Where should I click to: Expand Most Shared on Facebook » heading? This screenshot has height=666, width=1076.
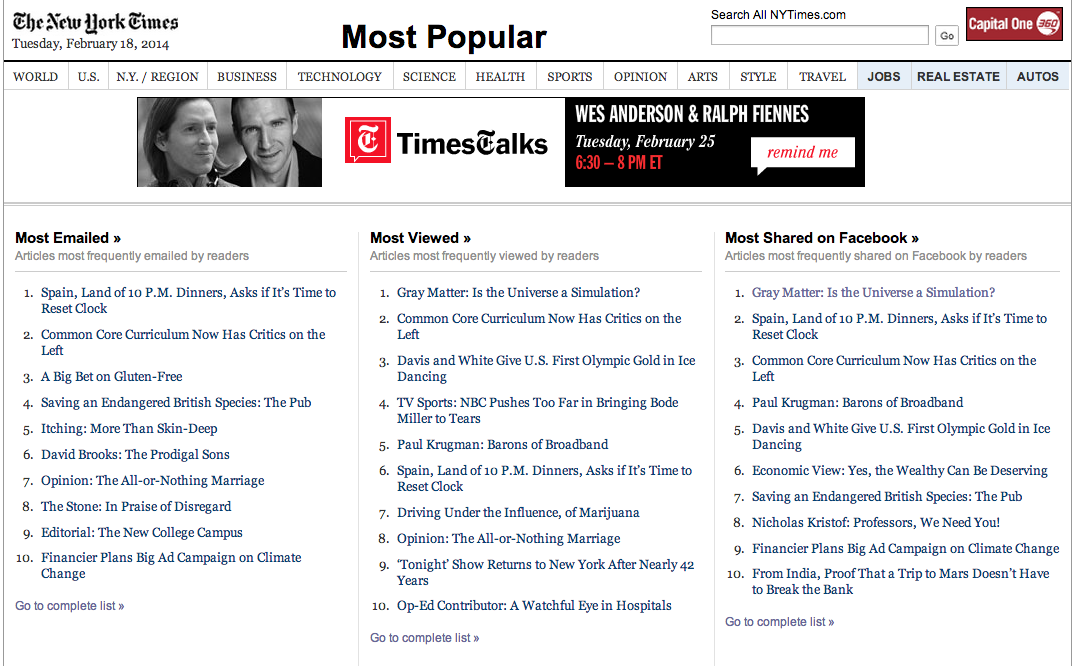821,238
